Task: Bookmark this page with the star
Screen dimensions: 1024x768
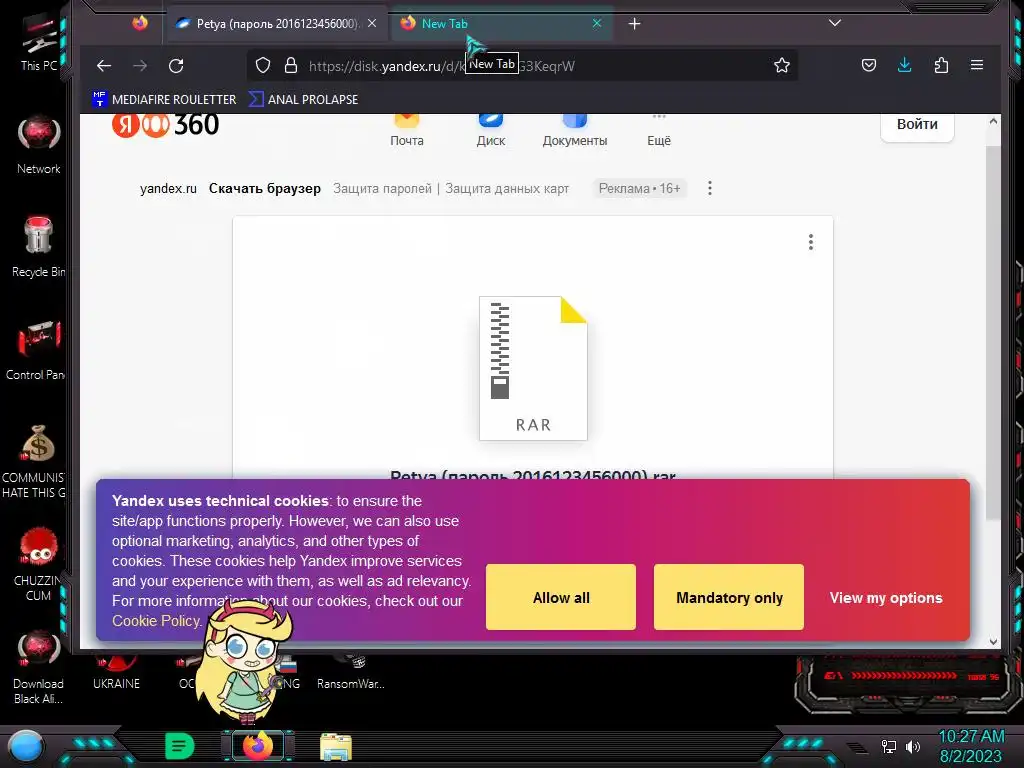Action: click(x=782, y=65)
